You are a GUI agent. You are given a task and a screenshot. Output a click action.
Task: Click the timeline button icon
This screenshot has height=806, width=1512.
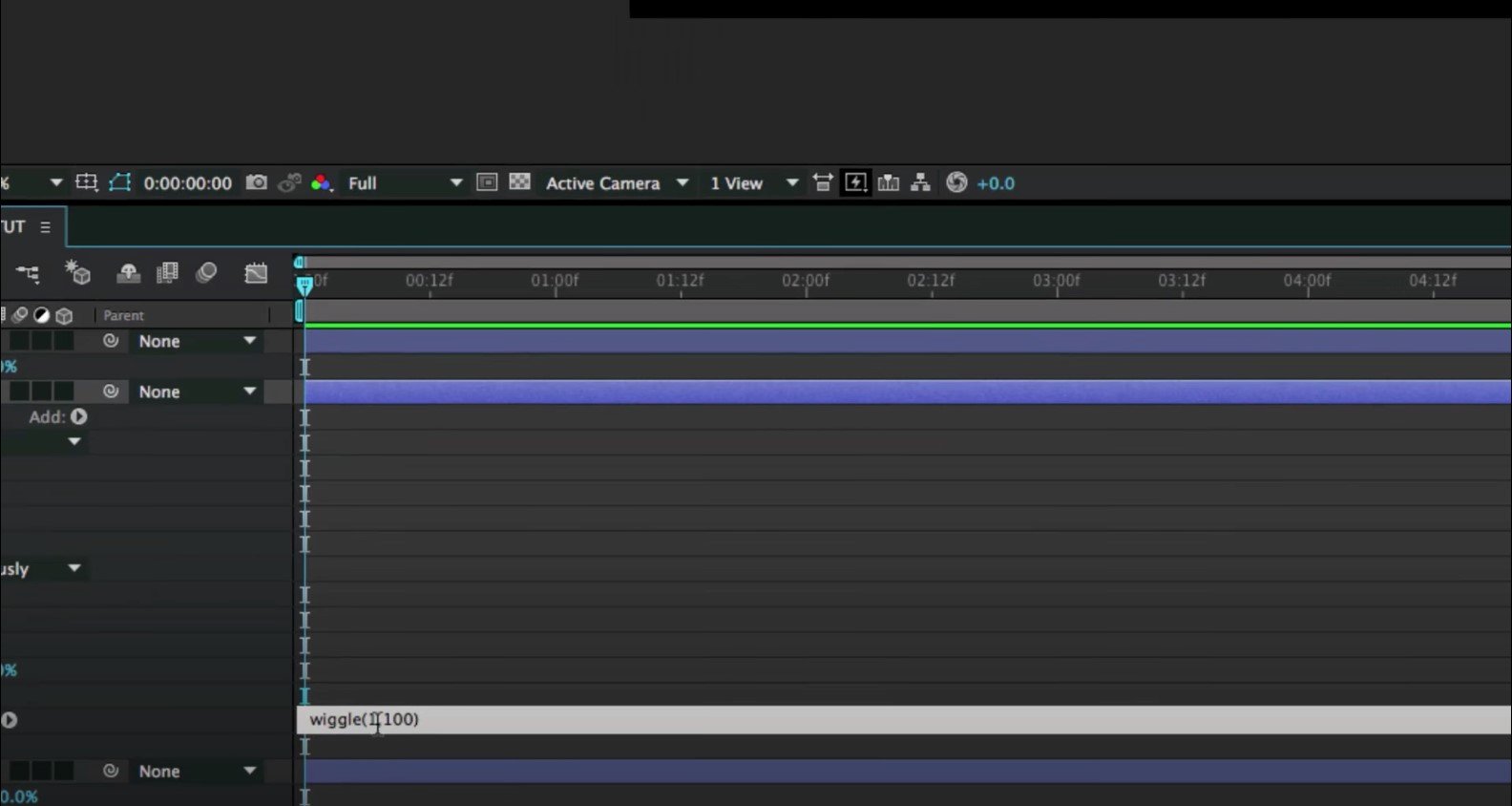pos(888,182)
